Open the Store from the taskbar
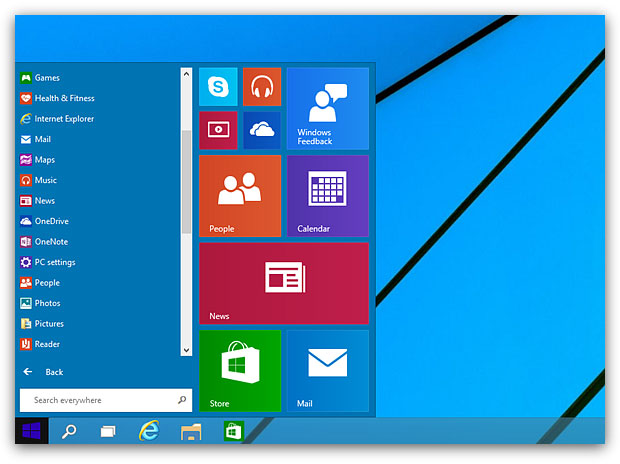This screenshot has height=464, width=620. point(233,431)
